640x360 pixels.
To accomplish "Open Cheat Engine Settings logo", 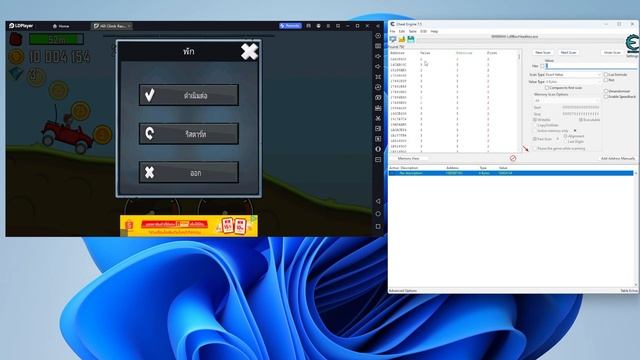I will tap(632, 44).
